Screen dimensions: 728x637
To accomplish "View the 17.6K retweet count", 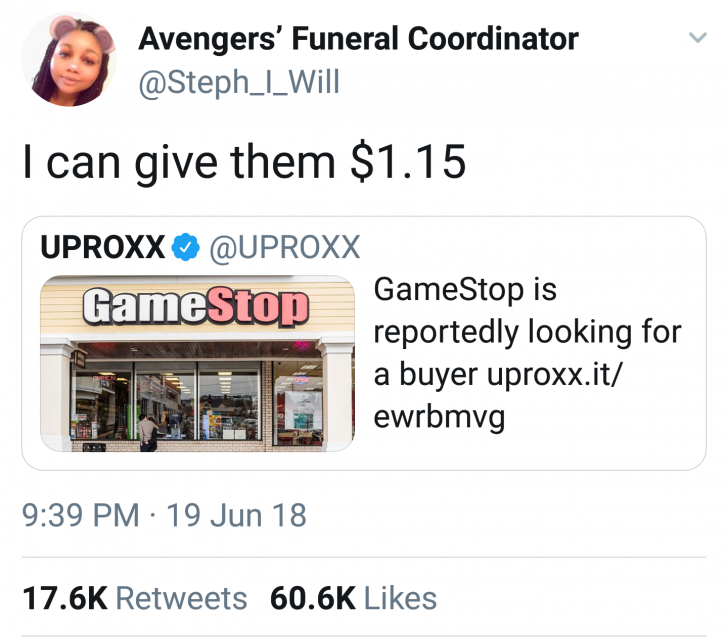I will pyautogui.click(x=65, y=598).
